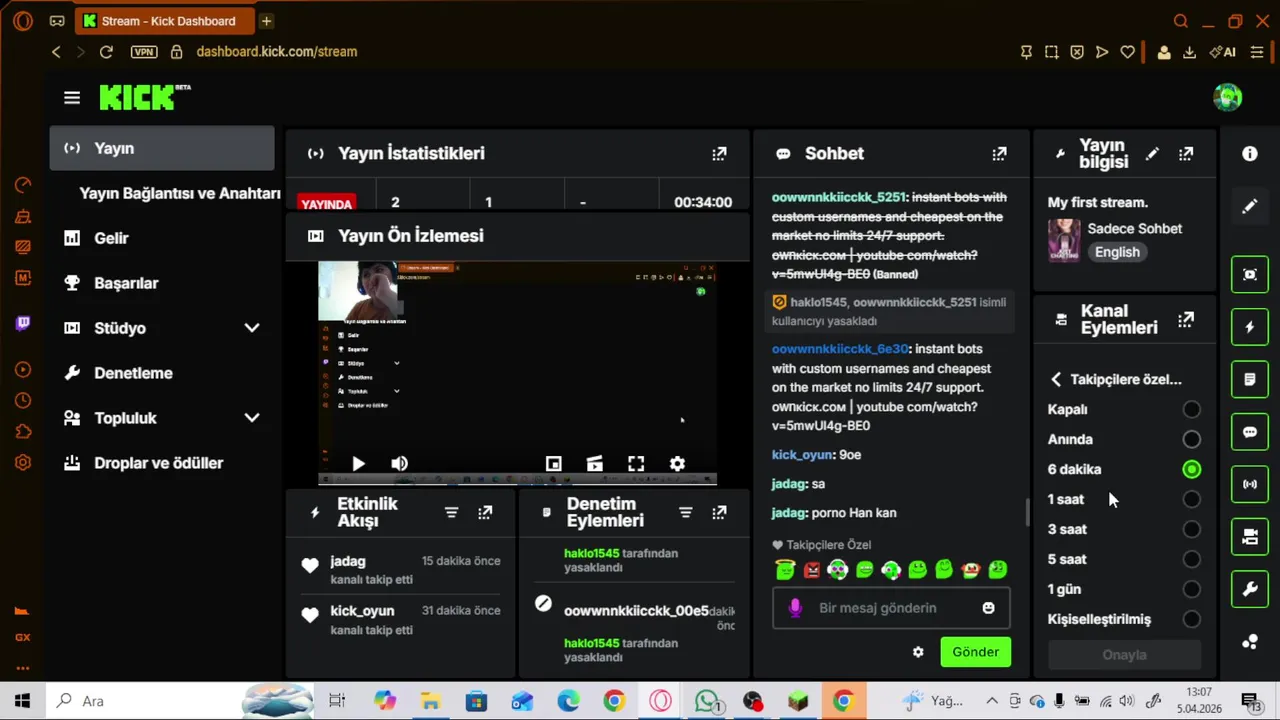Image resolution: width=1280 pixels, height=720 pixels.
Task: Toggle the chat bubble widget icon
Action: [x=1250, y=432]
